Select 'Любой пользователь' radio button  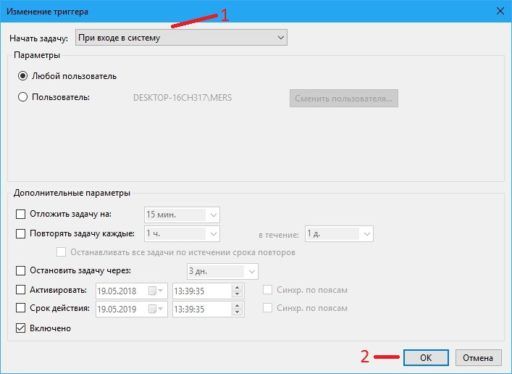(23, 76)
